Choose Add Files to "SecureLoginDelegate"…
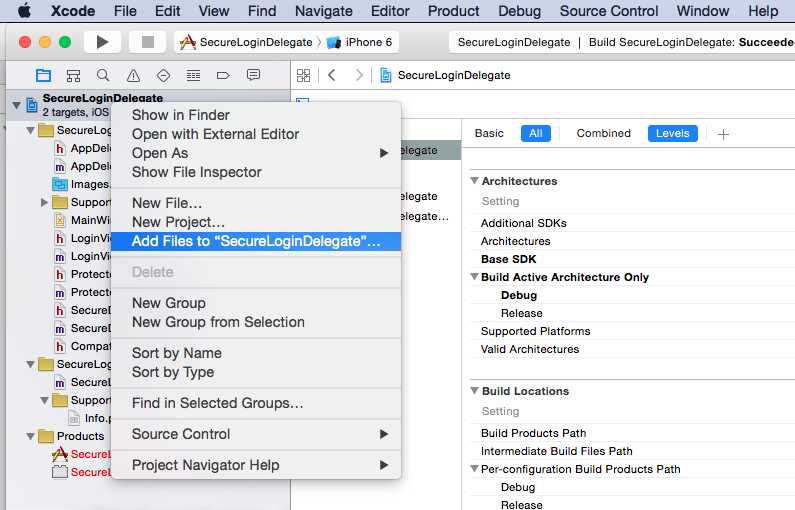The height and width of the screenshot is (510, 795). 256,241
